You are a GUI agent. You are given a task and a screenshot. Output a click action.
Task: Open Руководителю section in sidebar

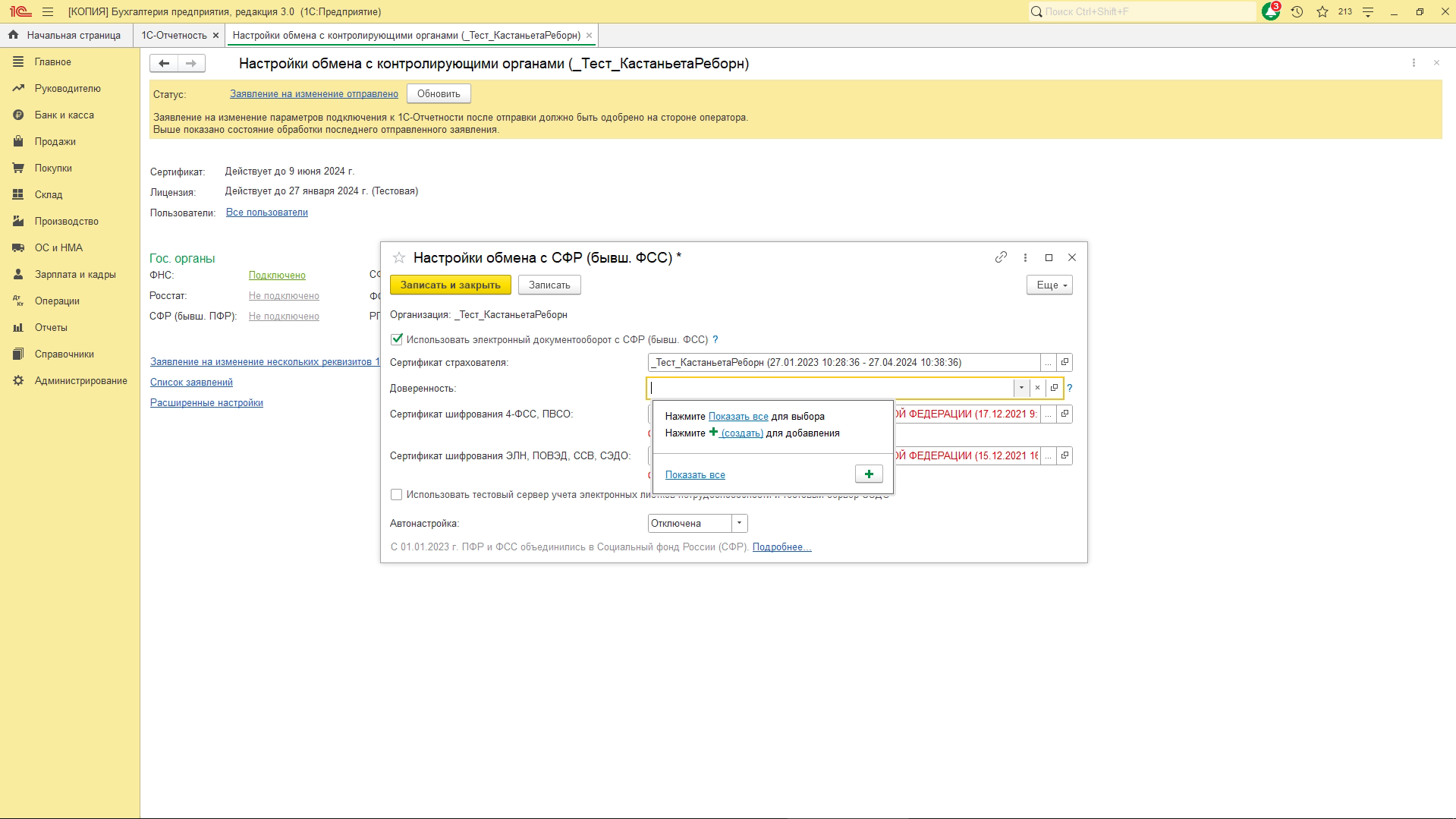(x=68, y=89)
